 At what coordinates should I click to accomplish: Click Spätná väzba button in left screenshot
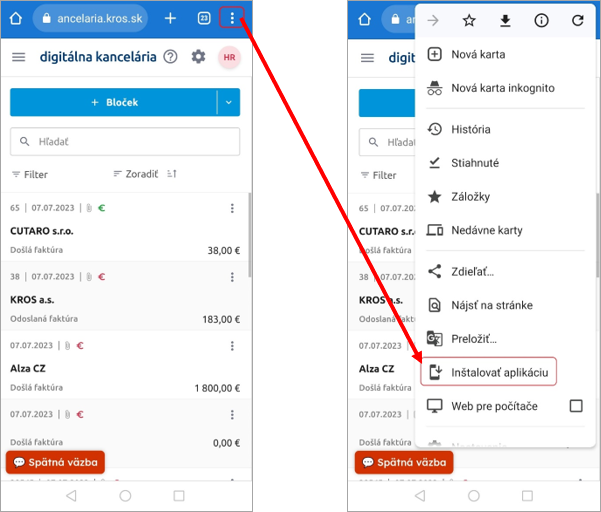point(55,463)
